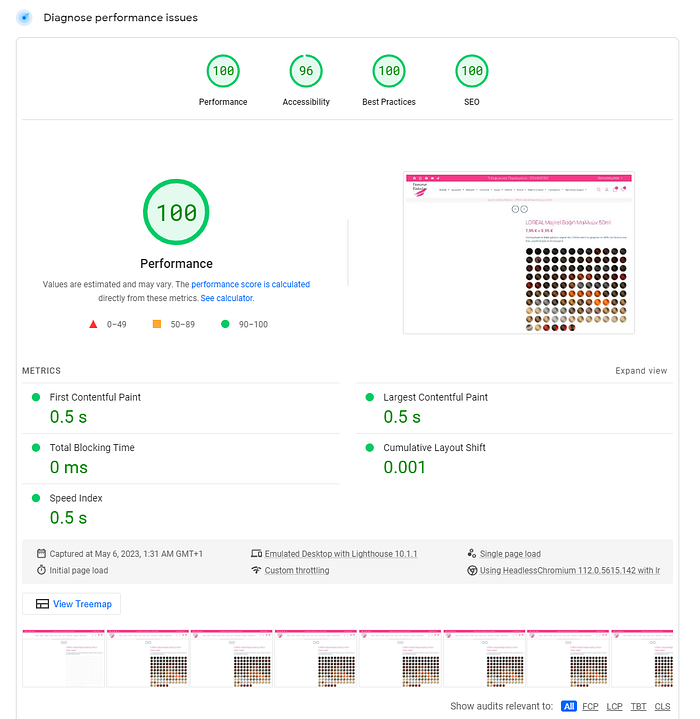Click the devices icon beside Emulated Desktop
Image resolution: width=700 pixels, height=719 pixels.
[x=256, y=553]
